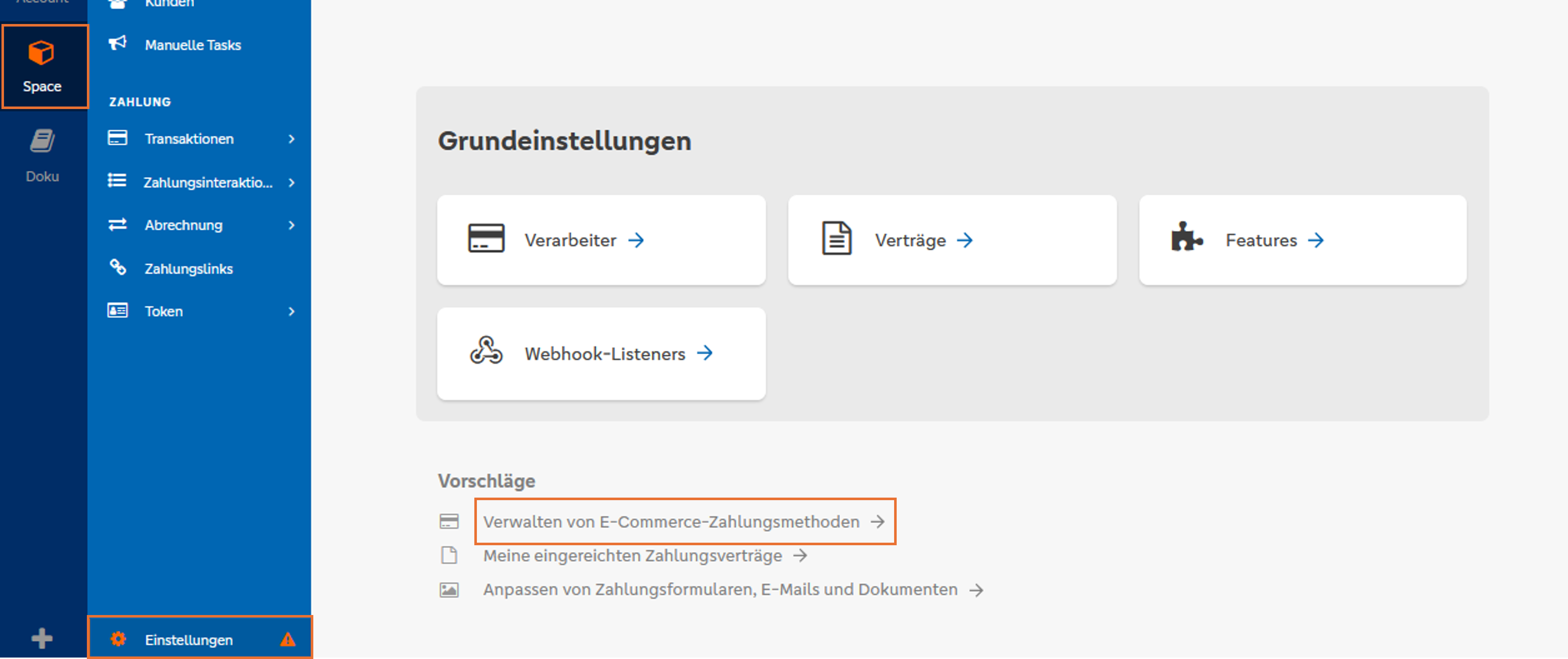Screen dimensions: 1568x659
Task: Click the Token ID card icon
Action: coord(117,310)
